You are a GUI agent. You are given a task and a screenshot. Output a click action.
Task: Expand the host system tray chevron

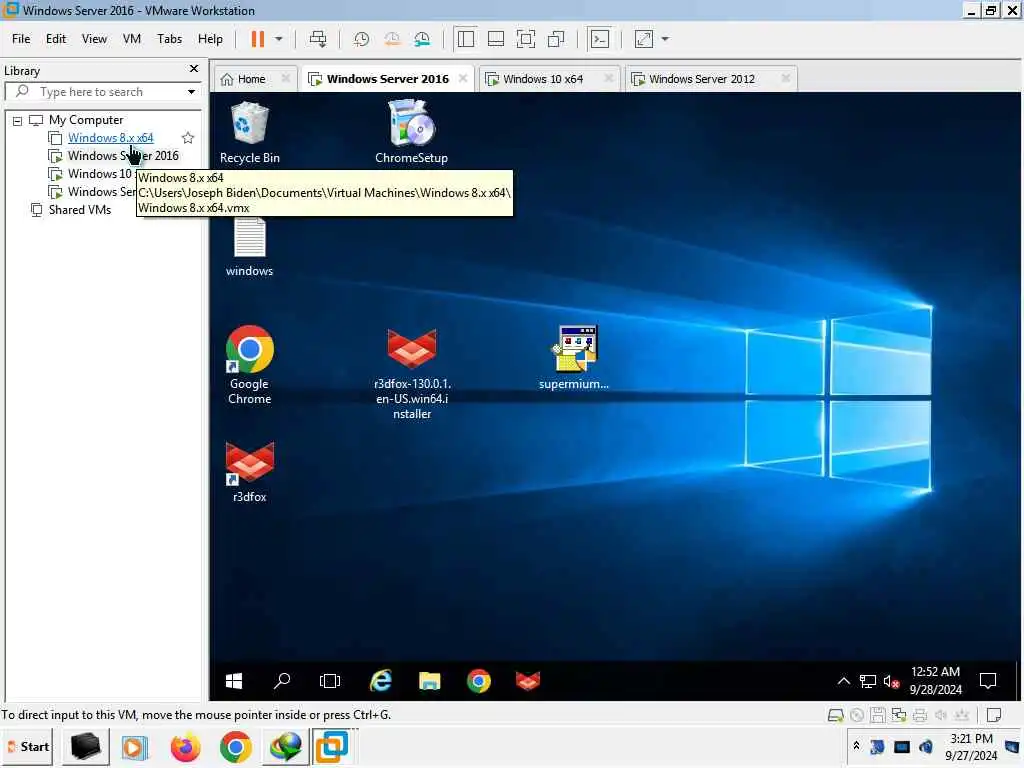coord(856,745)
